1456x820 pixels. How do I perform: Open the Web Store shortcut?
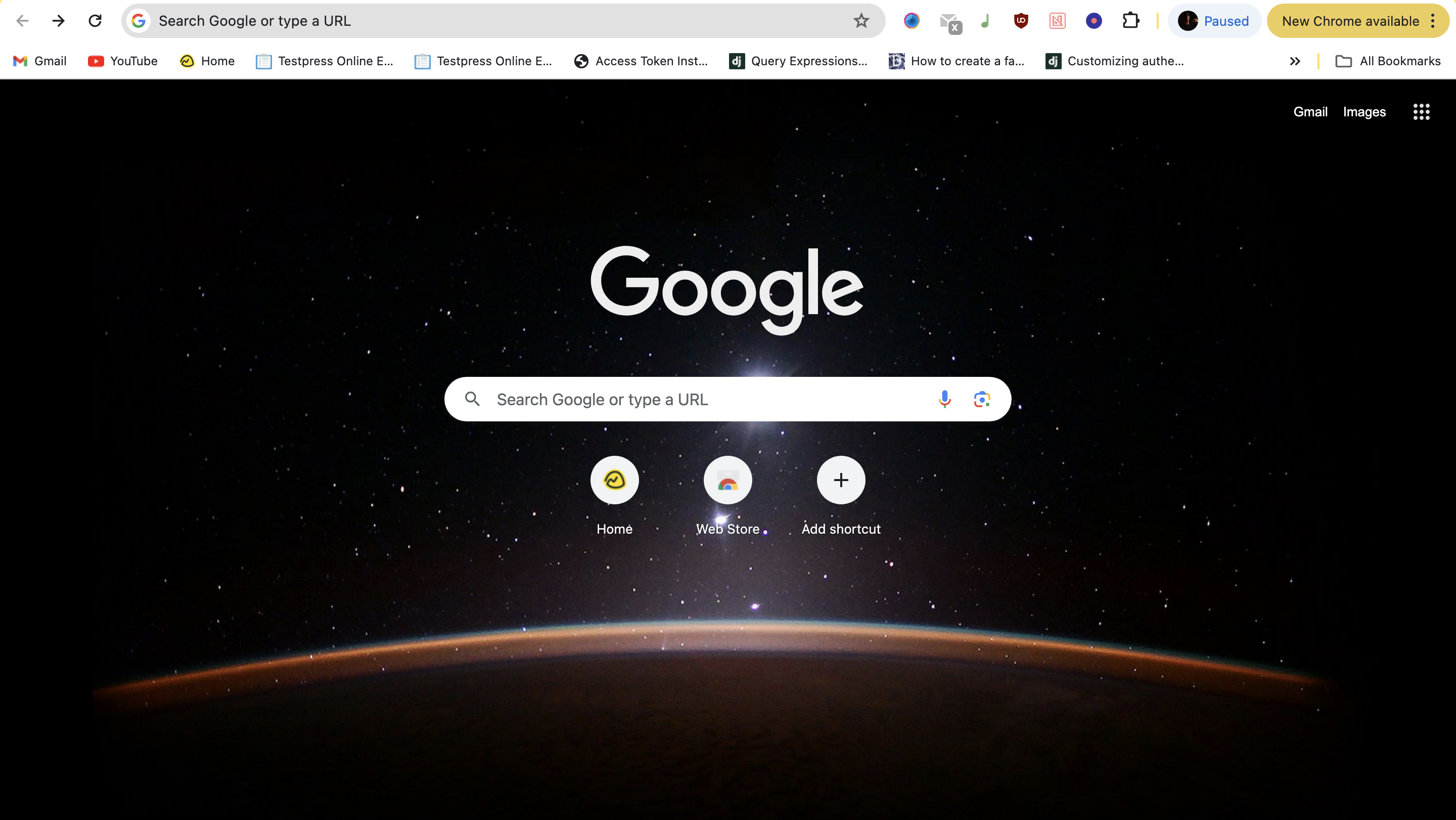tap(727, 480)
